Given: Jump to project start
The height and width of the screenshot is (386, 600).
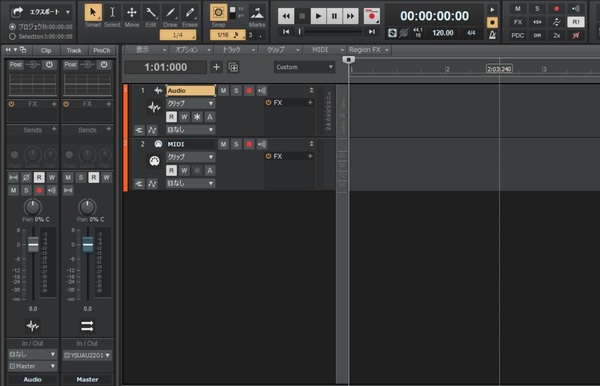Looking at the screenshot, I should (x=286, y=32).
